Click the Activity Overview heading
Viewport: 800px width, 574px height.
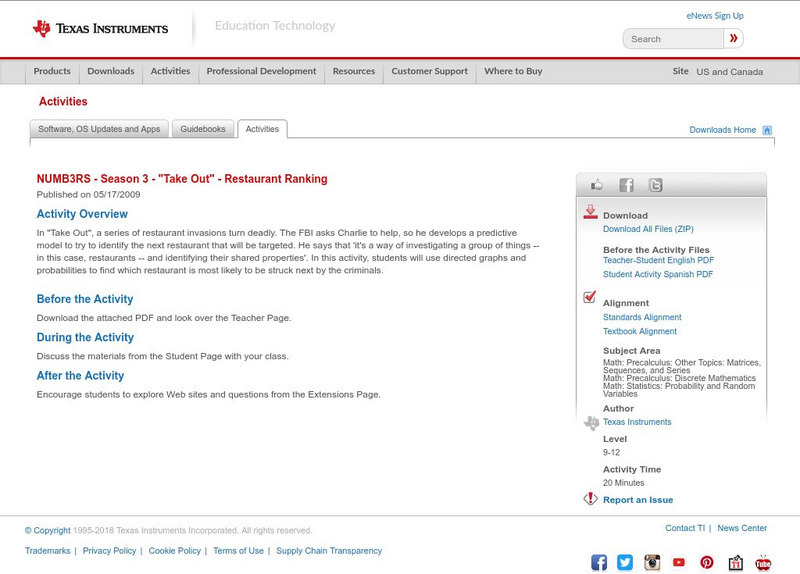click(x=82, y=214)
